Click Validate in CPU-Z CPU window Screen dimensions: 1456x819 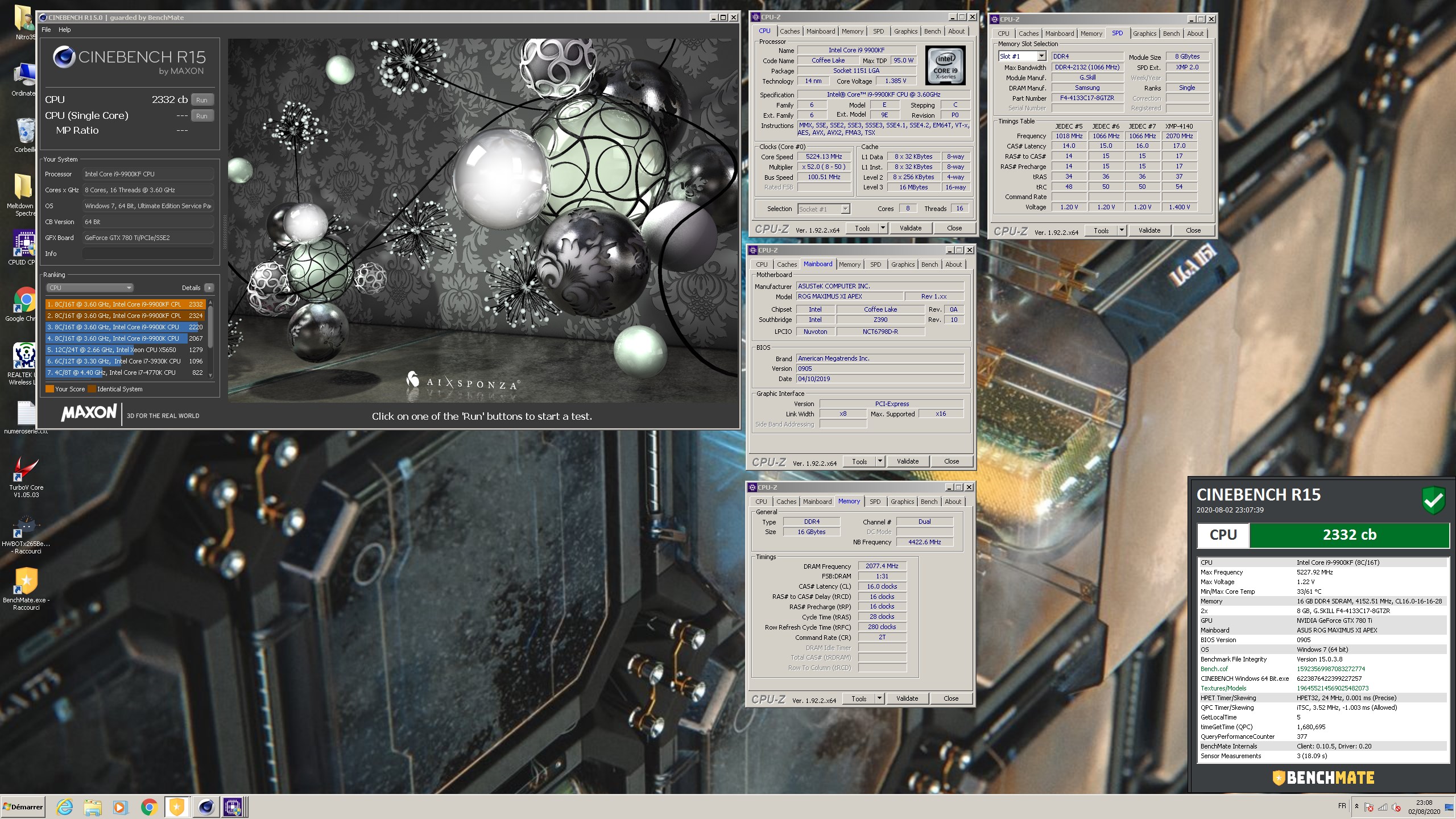[910, 228]
